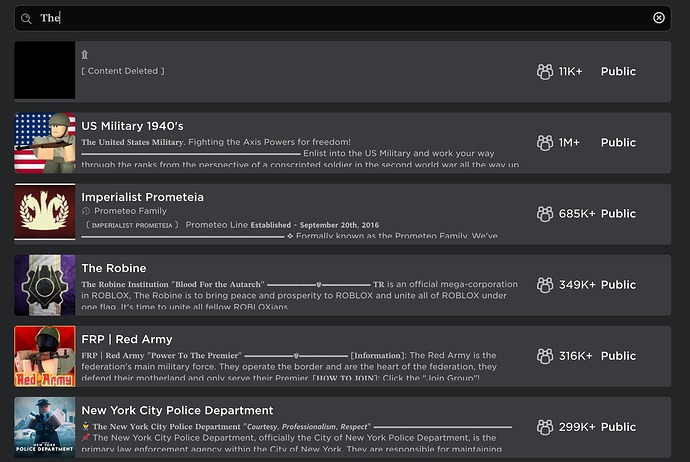Open New York Police Department thumbnail
This screenshot has height=462, width=690.
point(44,427)
